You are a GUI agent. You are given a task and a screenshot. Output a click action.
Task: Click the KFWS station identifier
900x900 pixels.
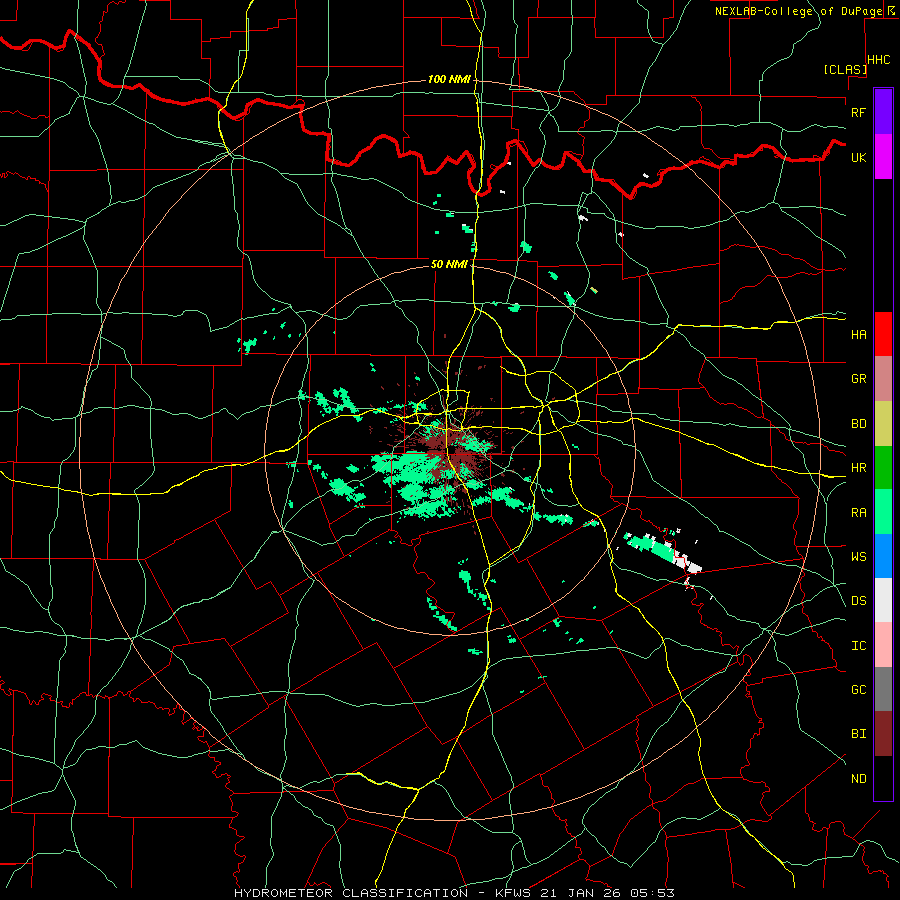(512, 893)
